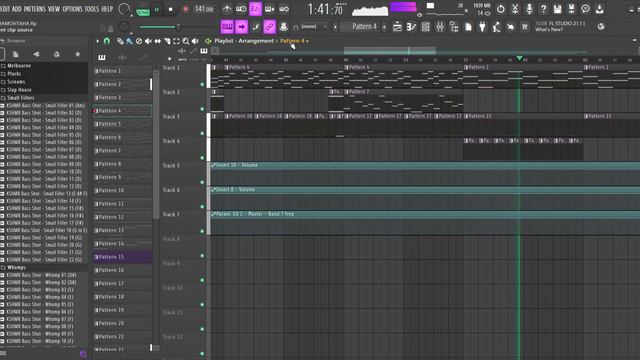
Task: Select the Slice tool
Action: point(167,41)
